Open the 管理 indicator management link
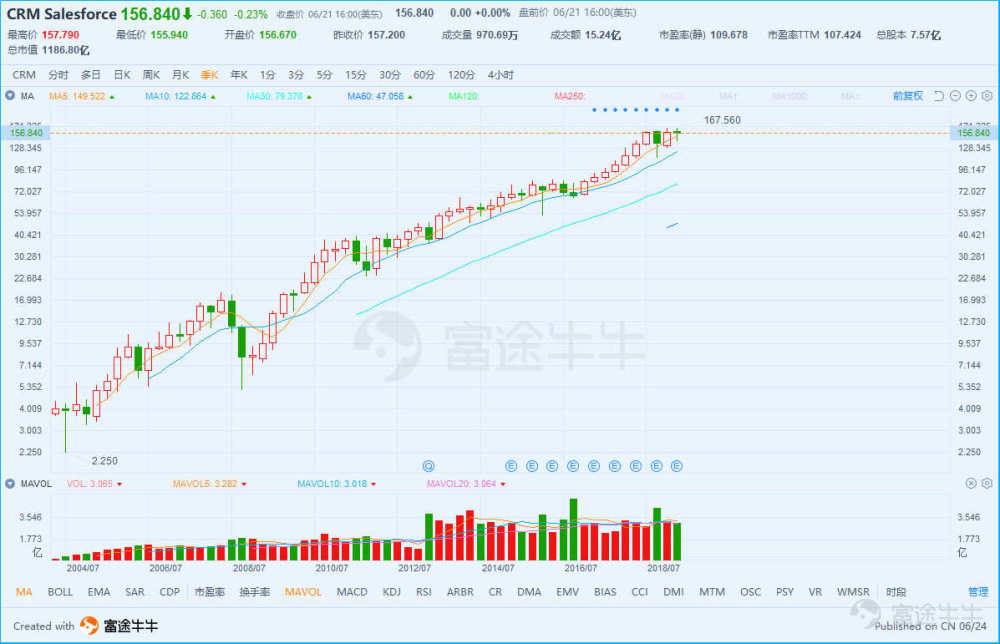1000x644 pixels. (978, 592)
